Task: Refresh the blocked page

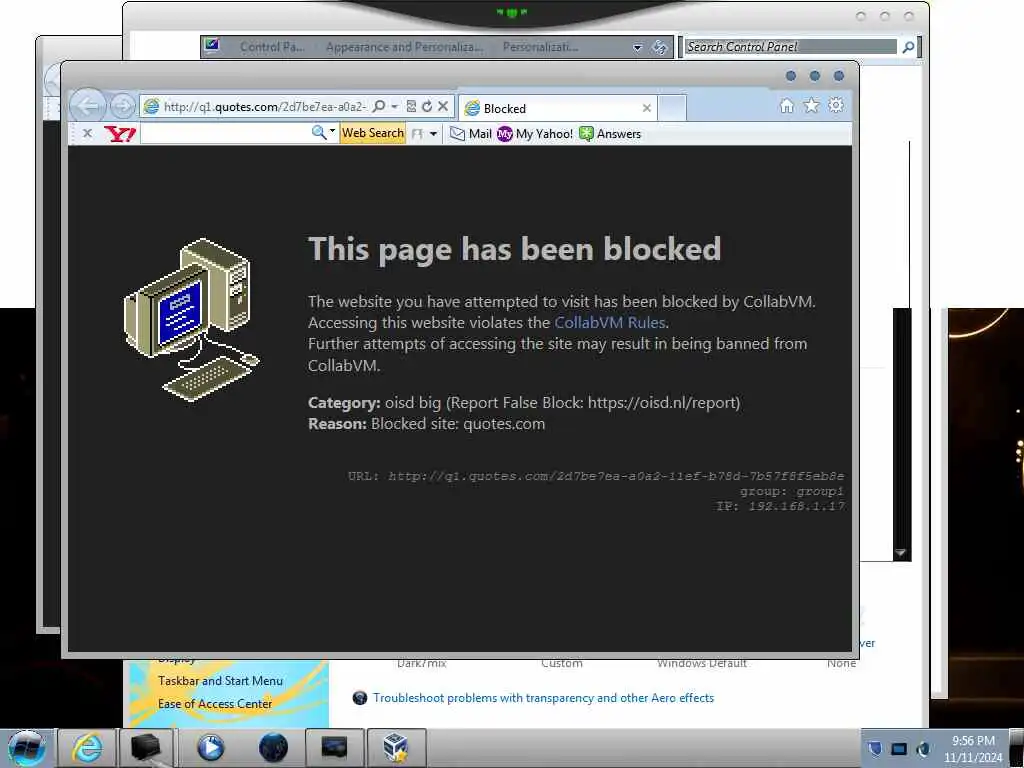Action: click(426, 106)
